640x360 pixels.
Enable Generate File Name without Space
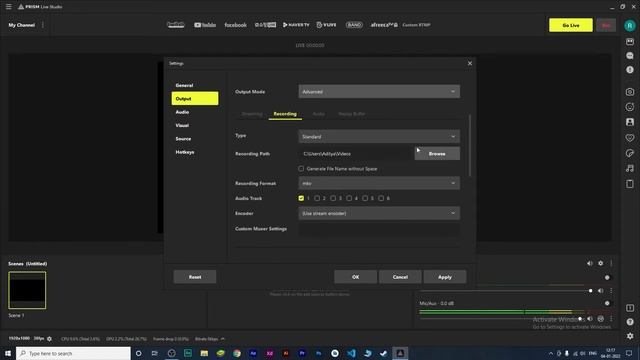point(301,169)
